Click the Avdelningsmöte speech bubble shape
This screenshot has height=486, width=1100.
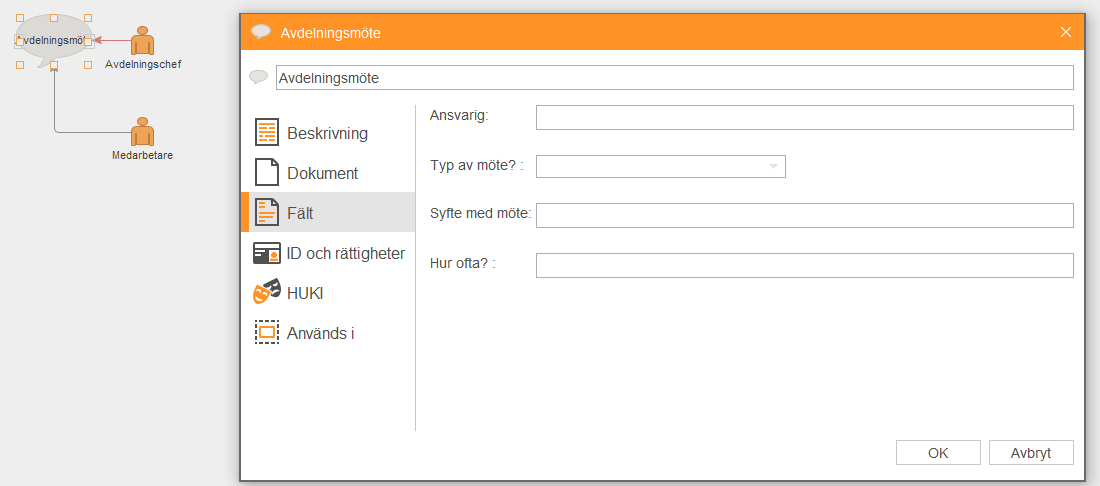coord(54,41)
